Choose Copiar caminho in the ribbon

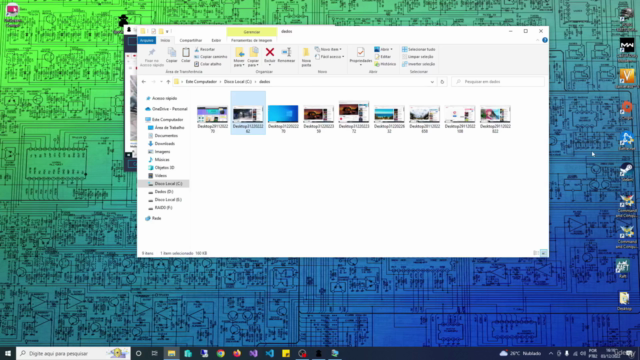[x=211, y=57]
